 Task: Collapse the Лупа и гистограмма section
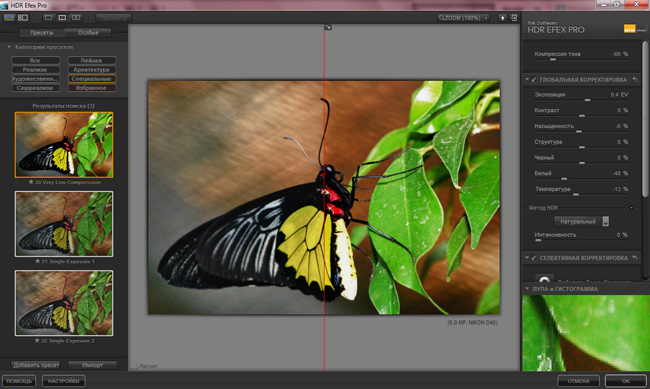(527, 289)
